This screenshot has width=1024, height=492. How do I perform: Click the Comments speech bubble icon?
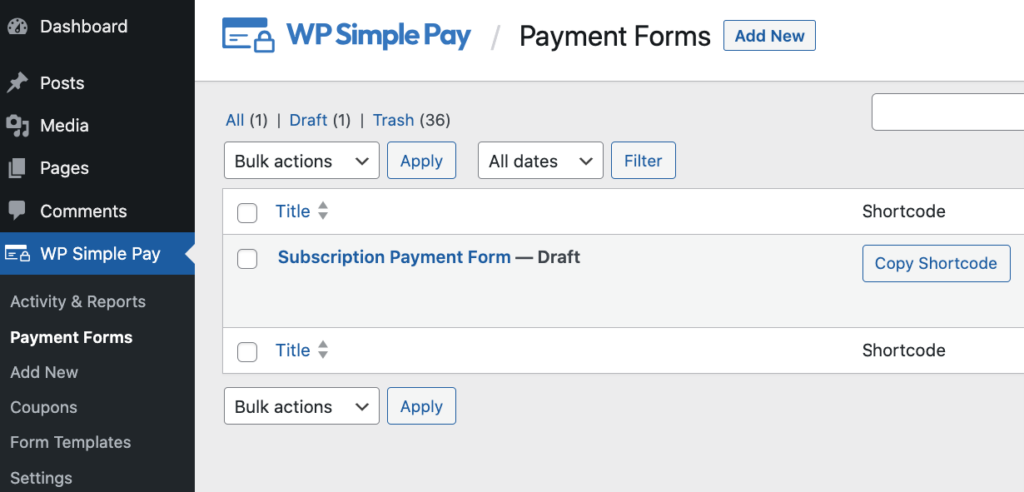tap(17, 211)
